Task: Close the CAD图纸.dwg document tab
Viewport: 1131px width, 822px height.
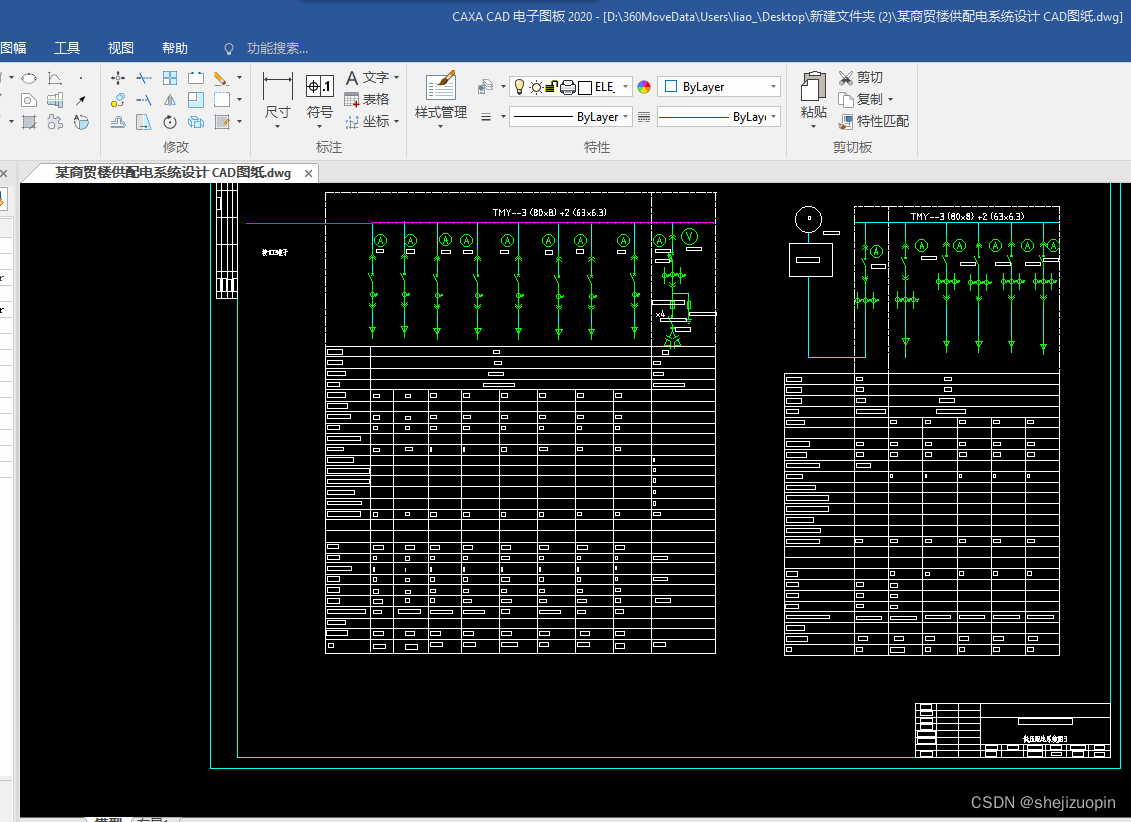Action: pyautogui.click(x=308, y=174)
